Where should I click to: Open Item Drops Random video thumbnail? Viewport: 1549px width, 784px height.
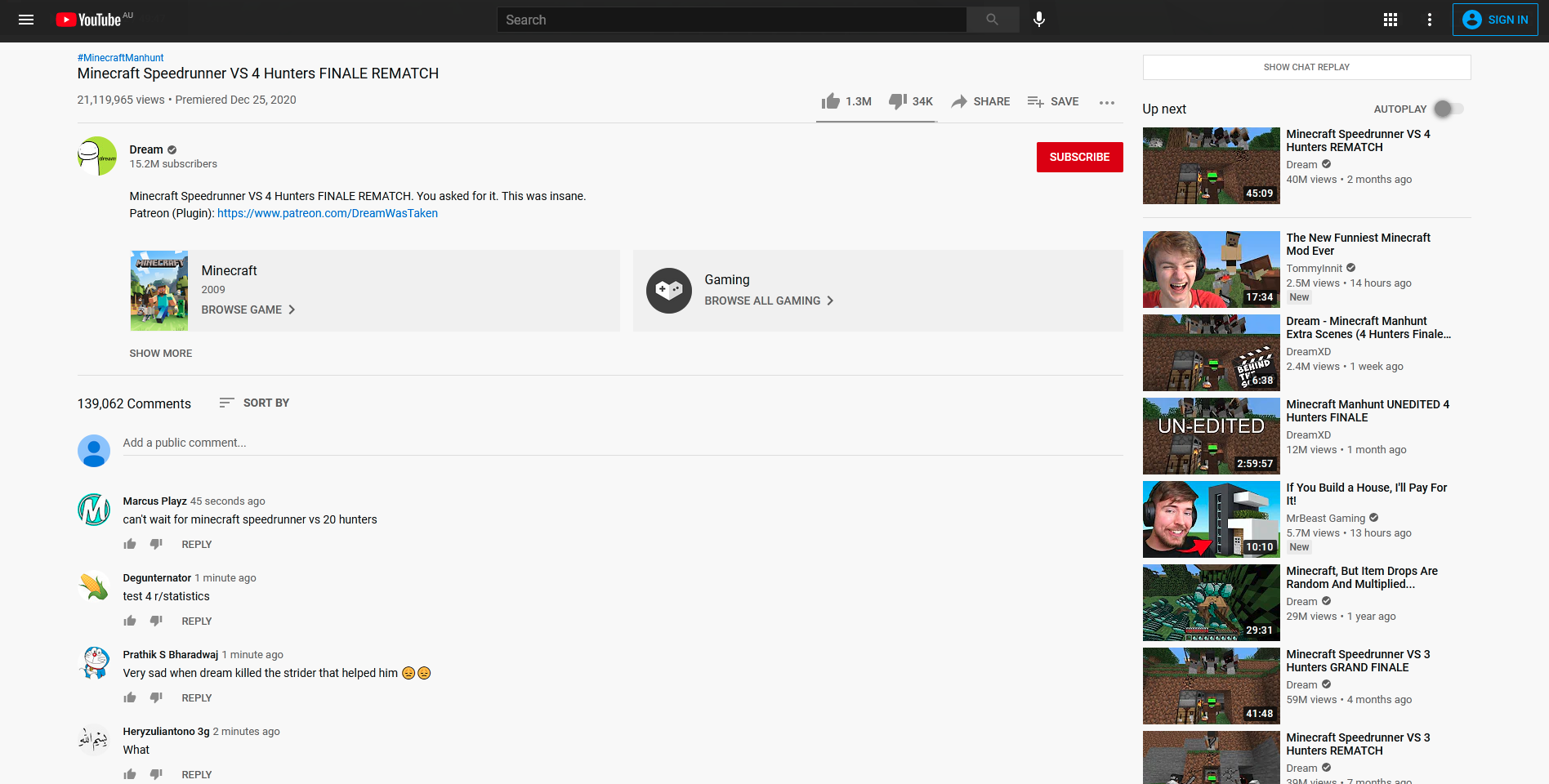(1211, 603)
